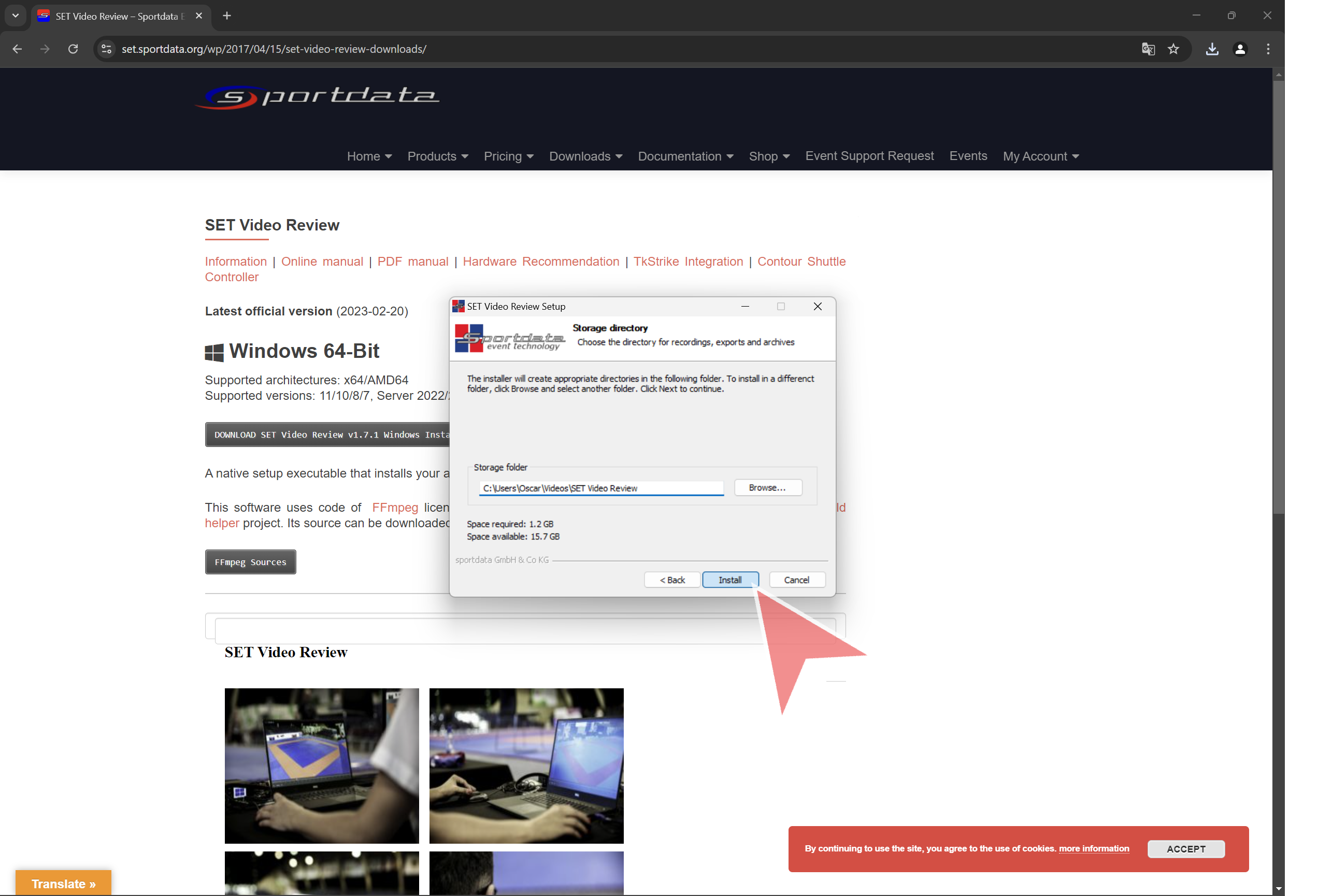
Task: Expand the My Account menu
Action: pyautogui.click(x=1040, y=156)
